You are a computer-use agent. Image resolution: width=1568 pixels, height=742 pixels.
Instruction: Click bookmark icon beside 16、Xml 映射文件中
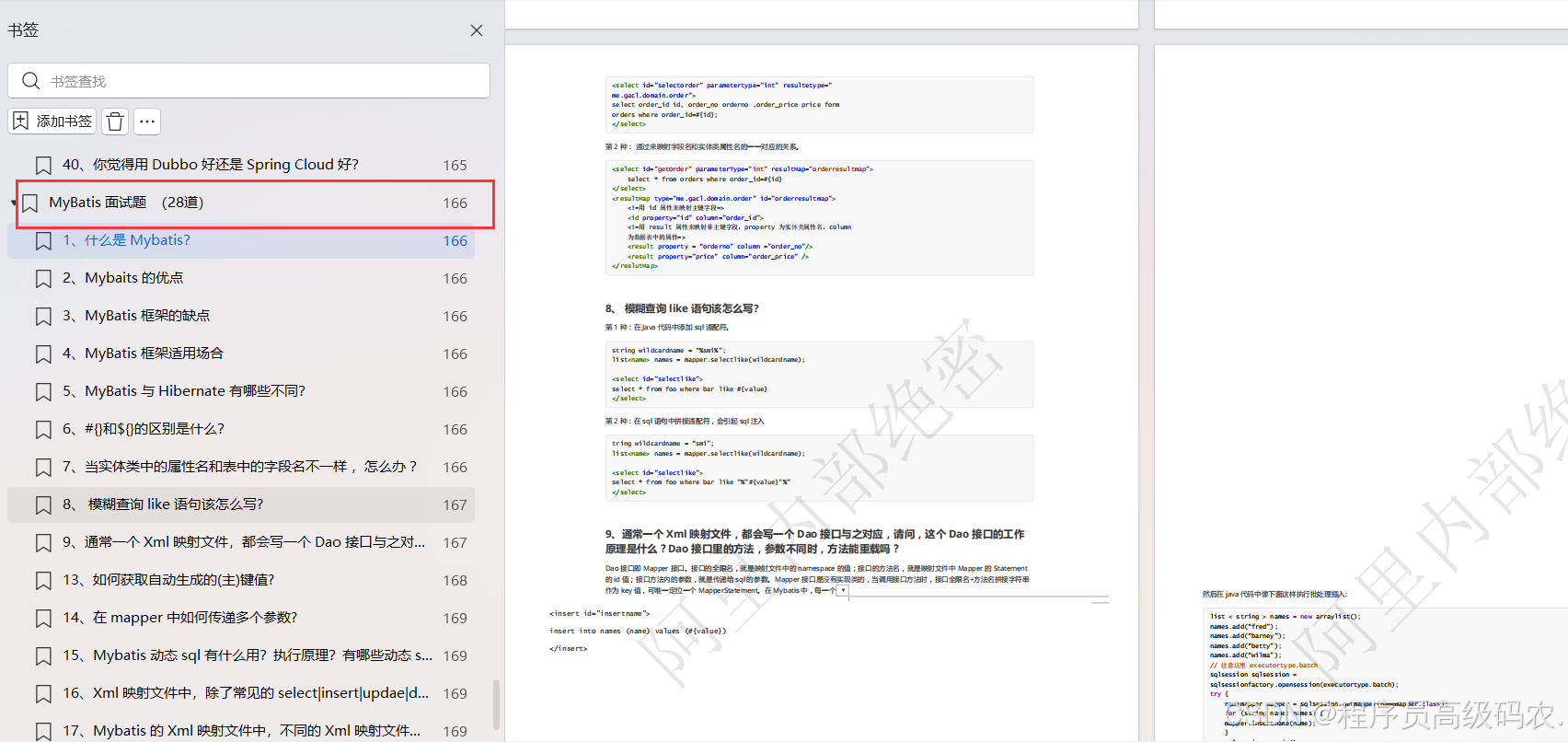pyautogui.click(x=43, y=694)
